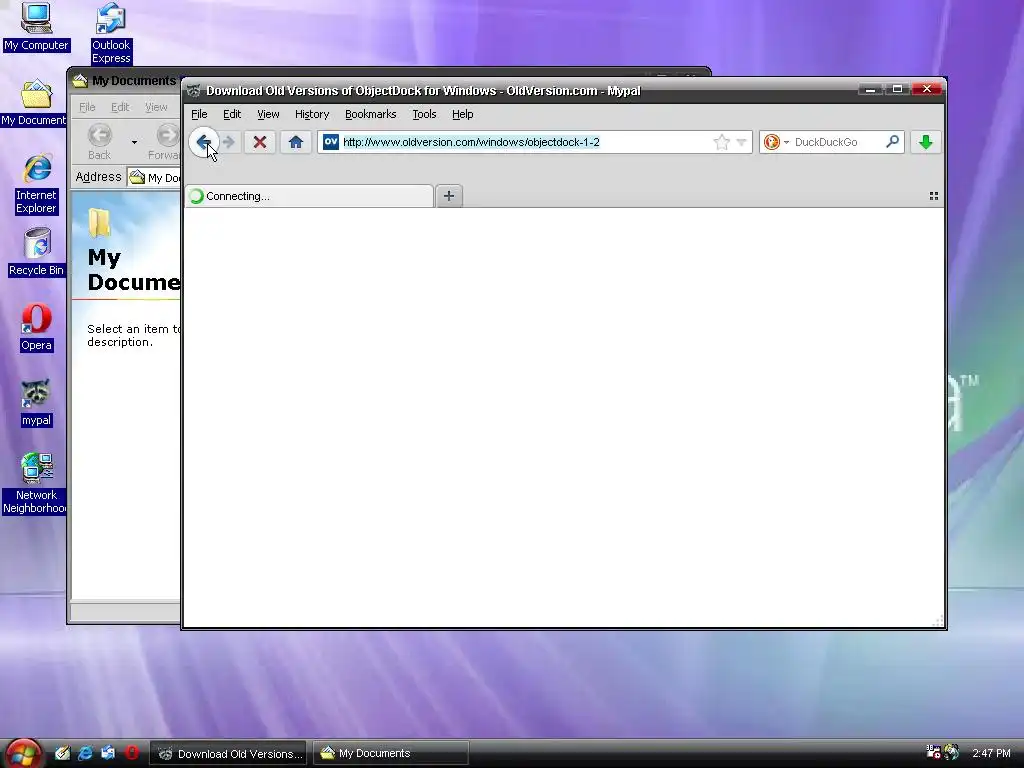
Task: Maximize the Mypal browser window
Action: (x=897, y=89)
